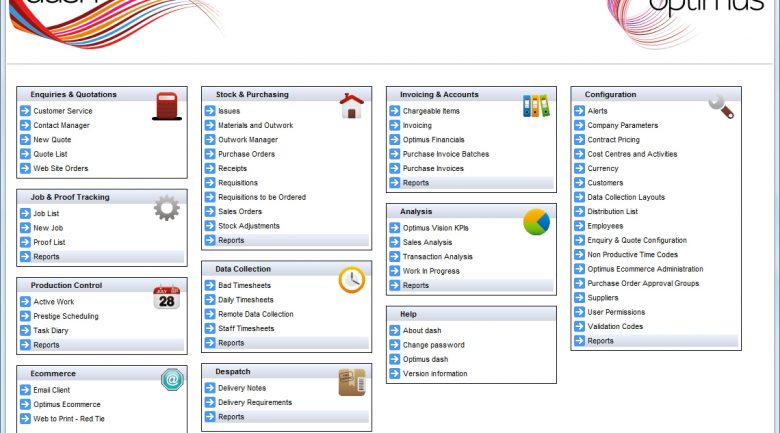780x433 pixels.
Task: Click the clock icon in Data Collection
Action: pos(352,280)
